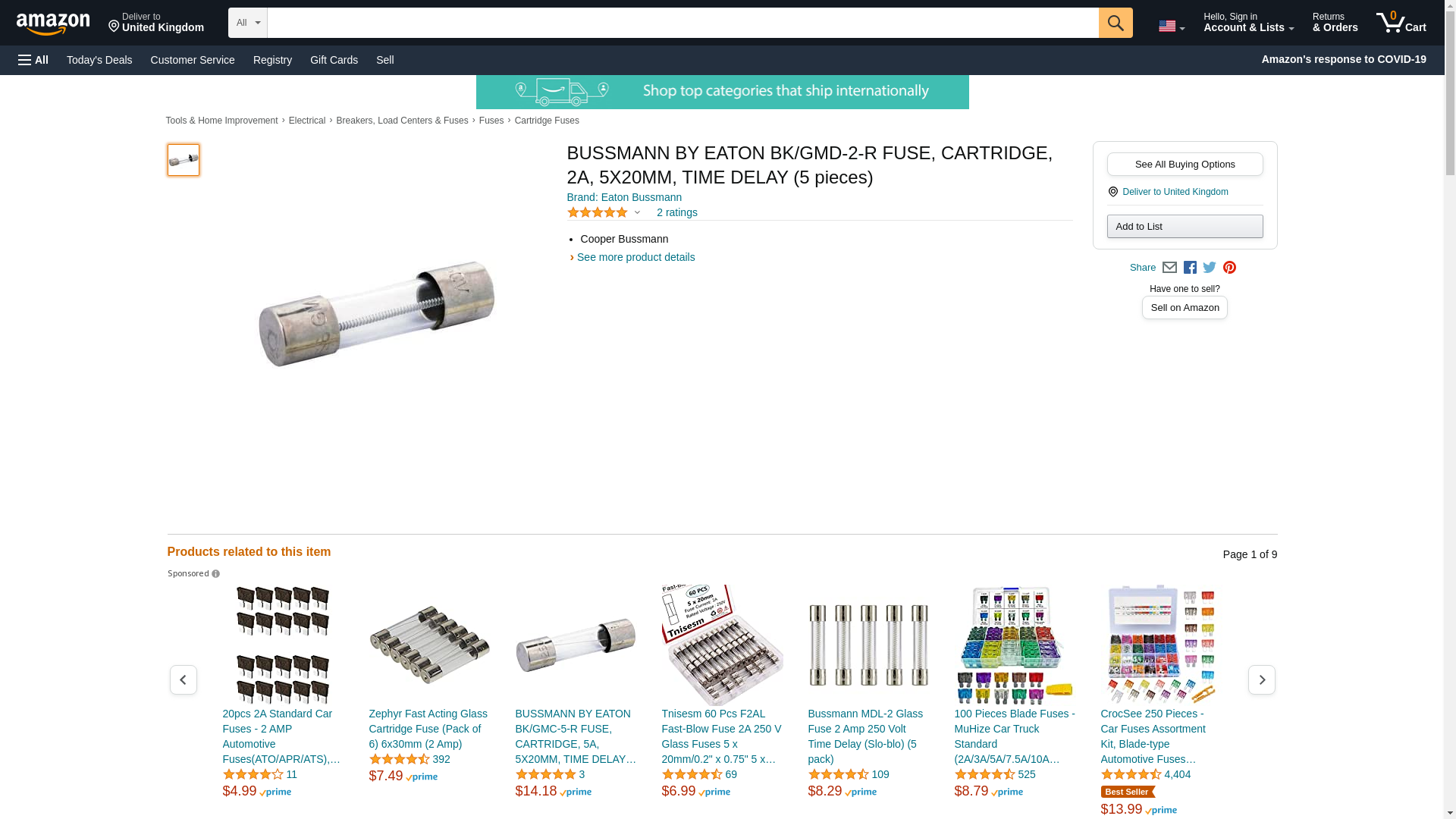Click the Add to List button
Image resolution: width=1456 pixels, height=819 pixels.
coord(1185,226)
